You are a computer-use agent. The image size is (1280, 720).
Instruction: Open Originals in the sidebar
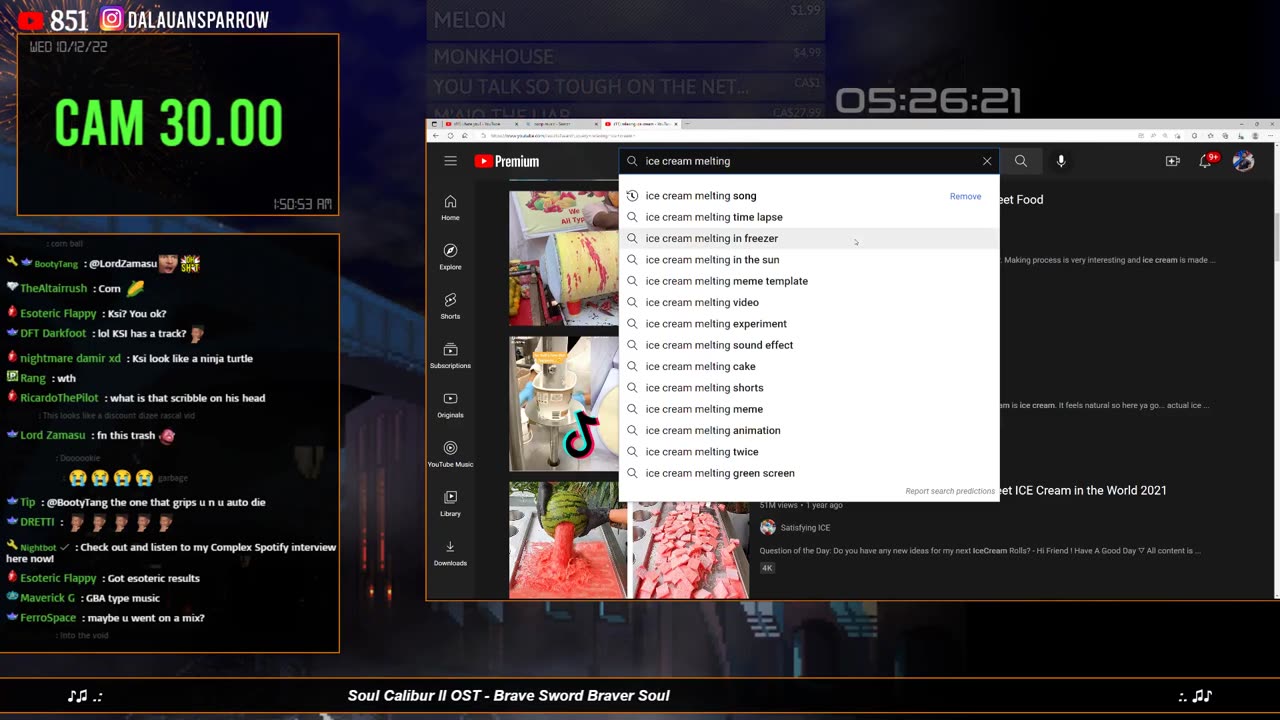pos(451,405)
